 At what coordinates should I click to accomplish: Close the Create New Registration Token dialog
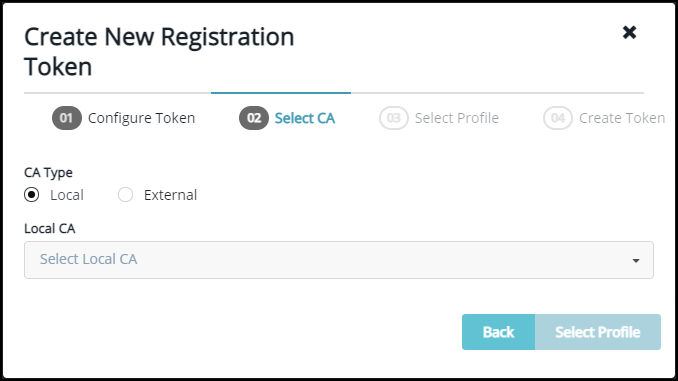(629, 32)
